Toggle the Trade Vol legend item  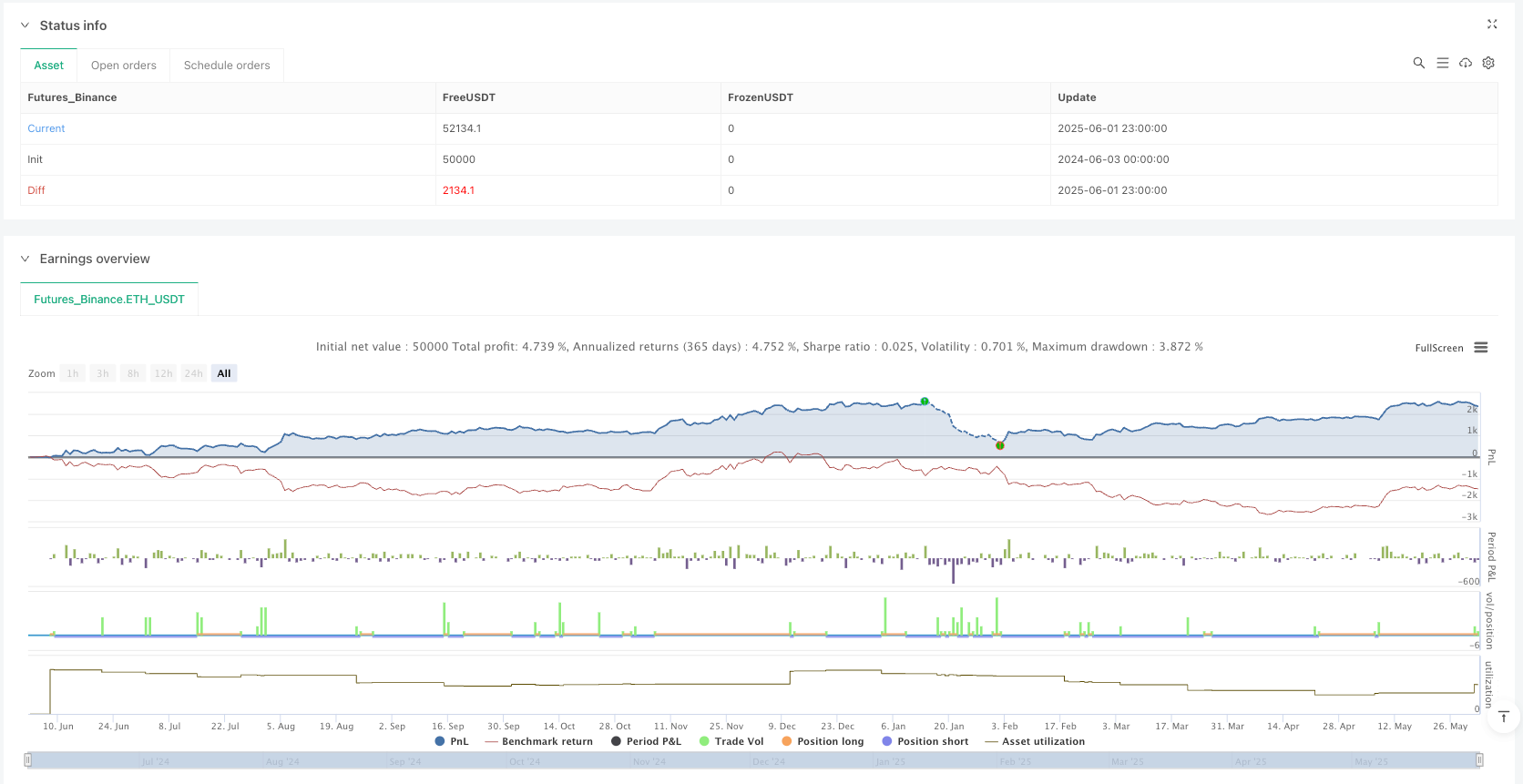click(x=731, y=741)
